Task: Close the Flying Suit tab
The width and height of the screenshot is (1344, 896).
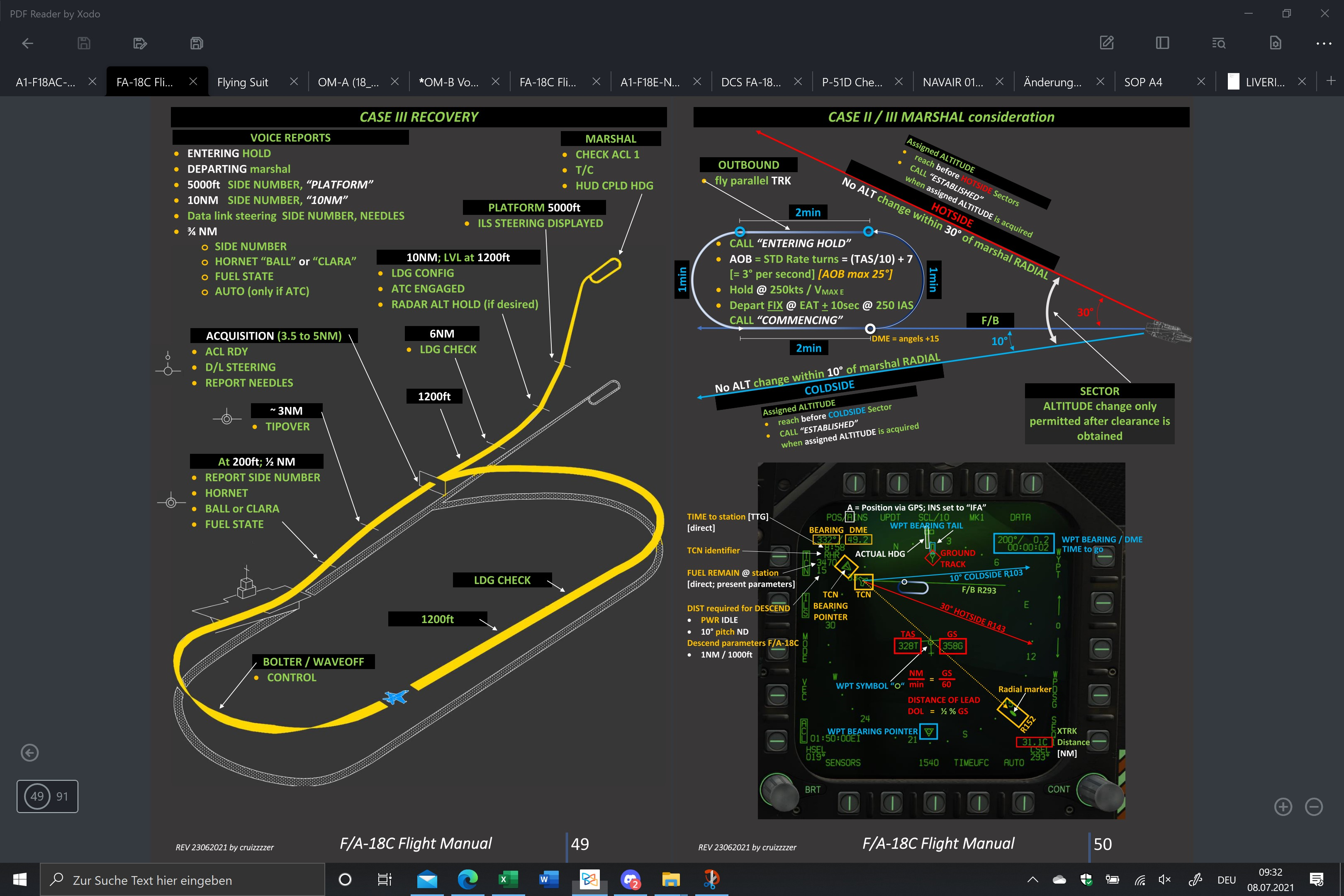Action: pos(294,82)
